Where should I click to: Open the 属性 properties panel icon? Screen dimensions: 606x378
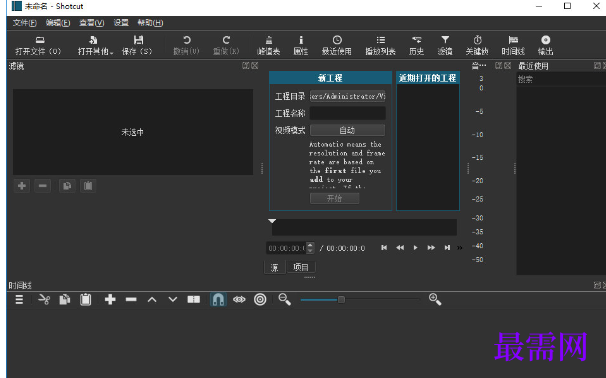301,45
